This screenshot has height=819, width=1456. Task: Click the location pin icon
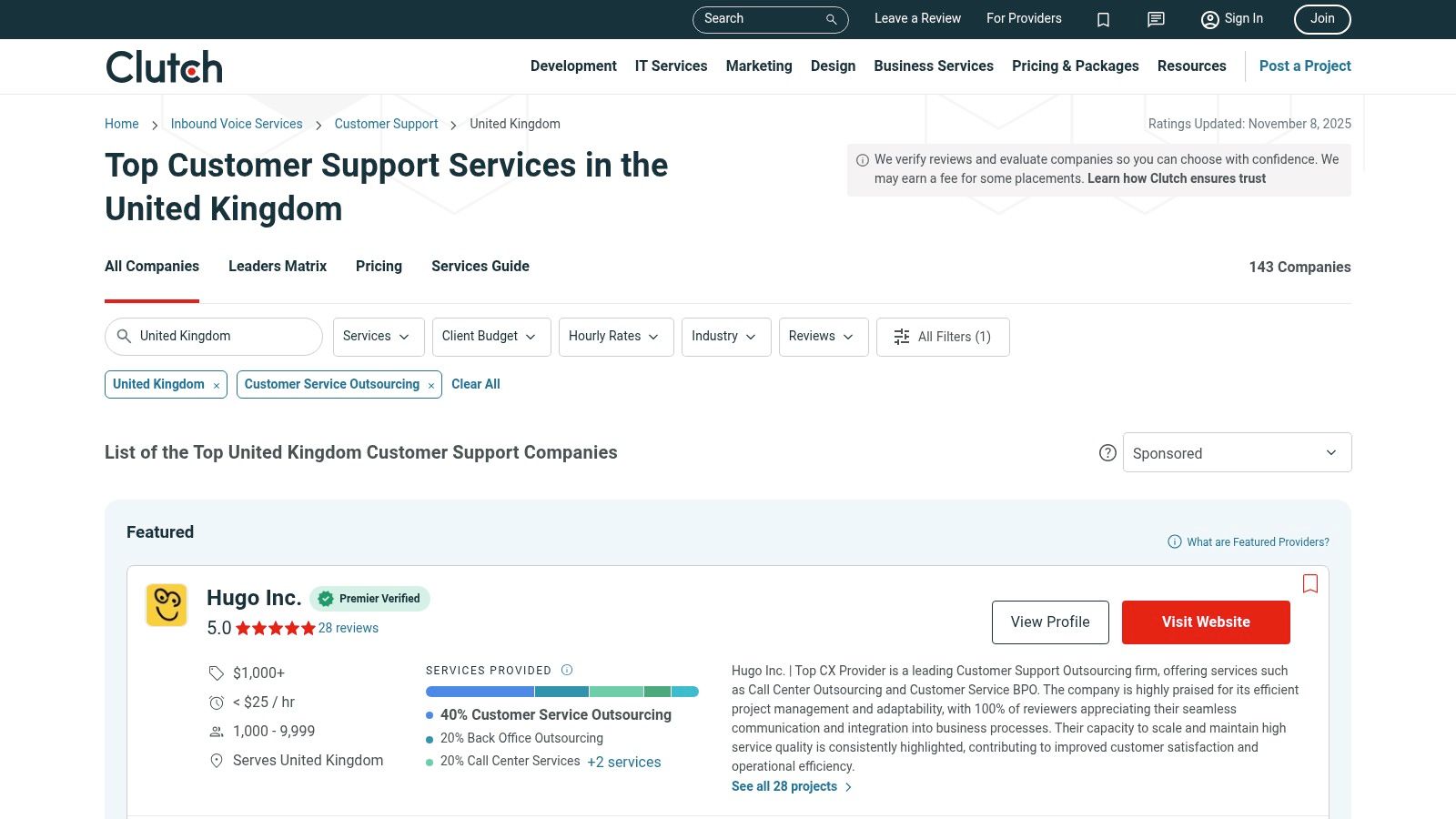click(x=217, y=761)
